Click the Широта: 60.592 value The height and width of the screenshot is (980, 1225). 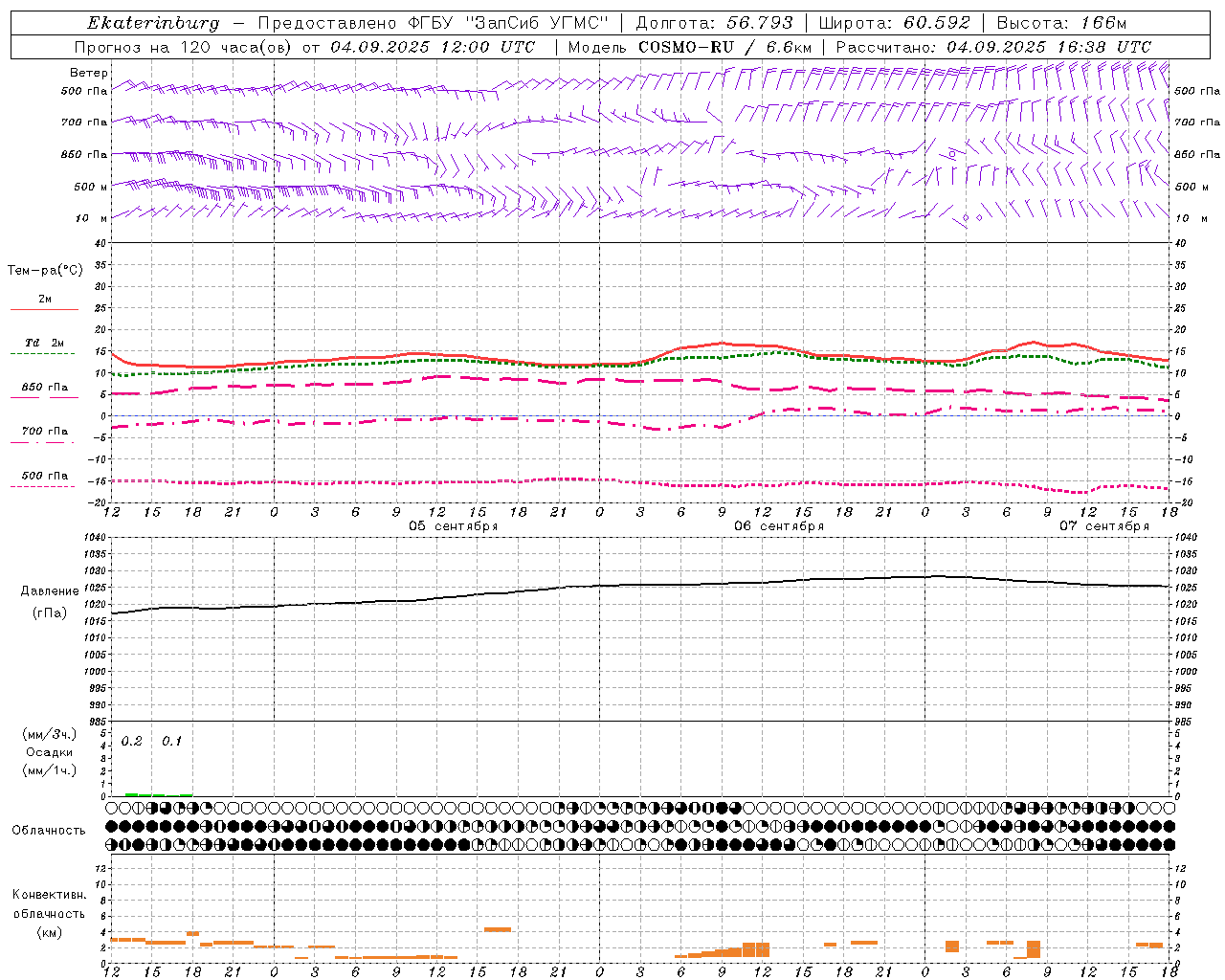(x=895, y=23)
